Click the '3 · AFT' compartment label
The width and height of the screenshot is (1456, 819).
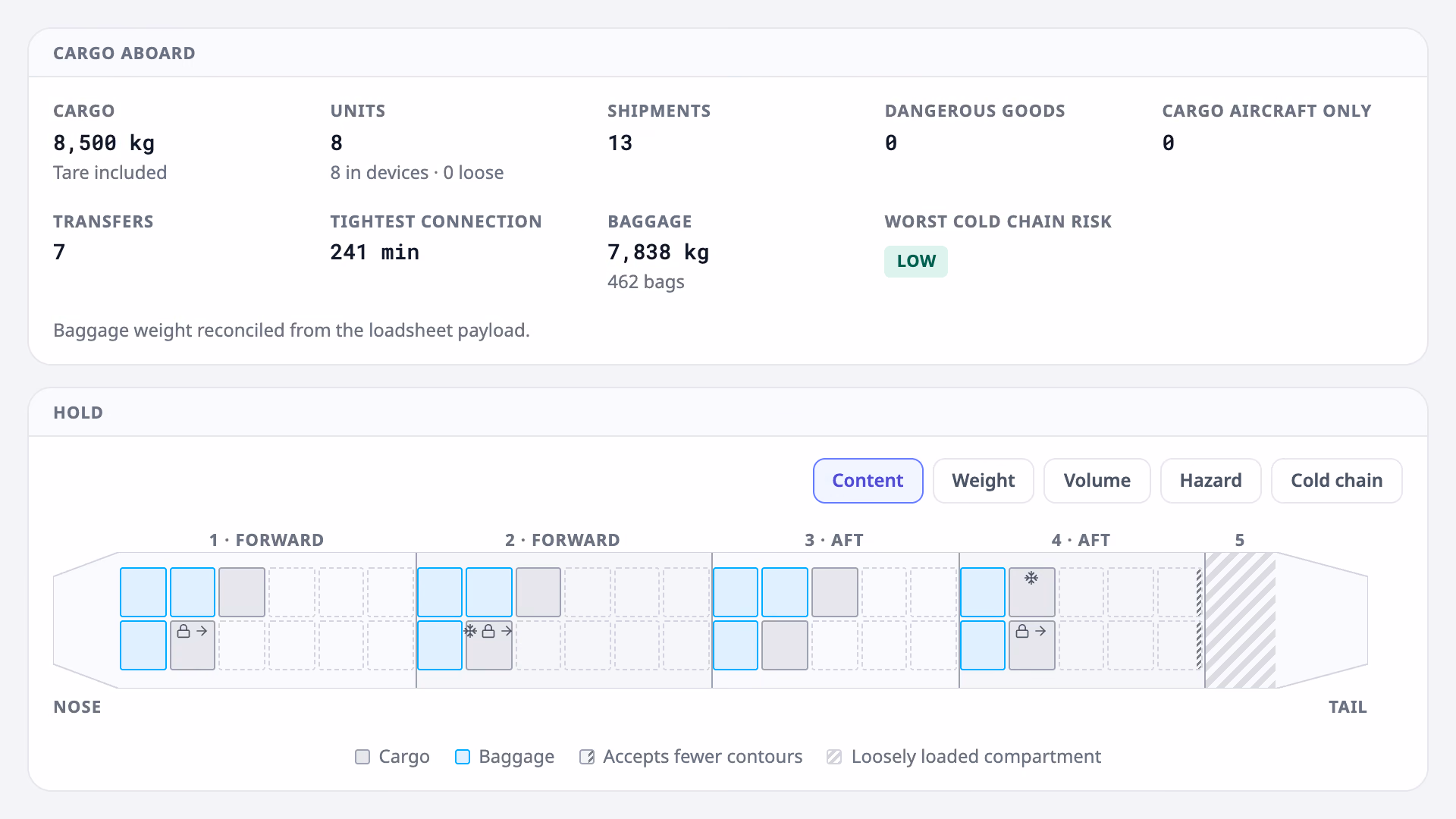click(x=834, y=540)
